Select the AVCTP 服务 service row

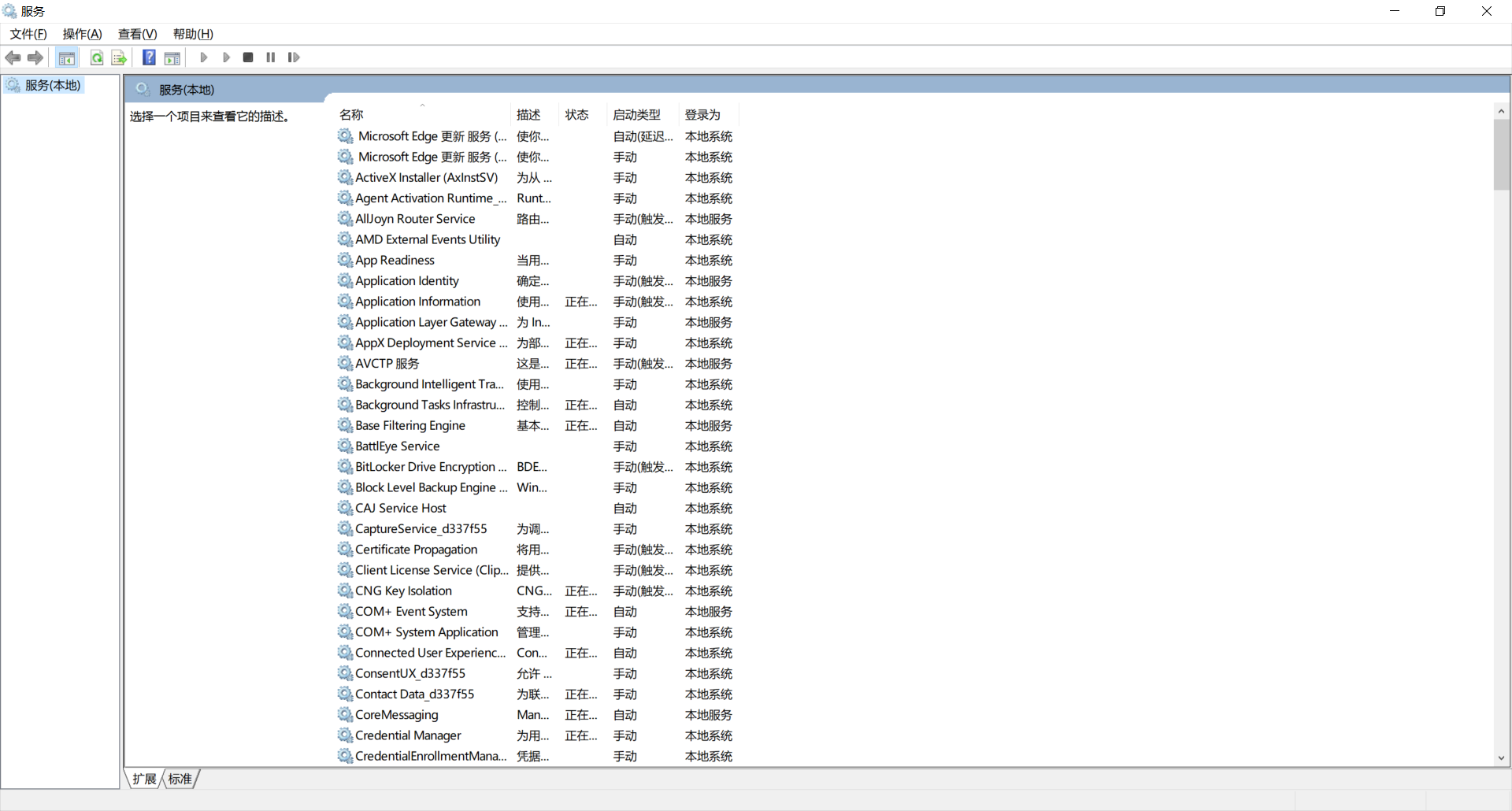(x=386, y=363)
